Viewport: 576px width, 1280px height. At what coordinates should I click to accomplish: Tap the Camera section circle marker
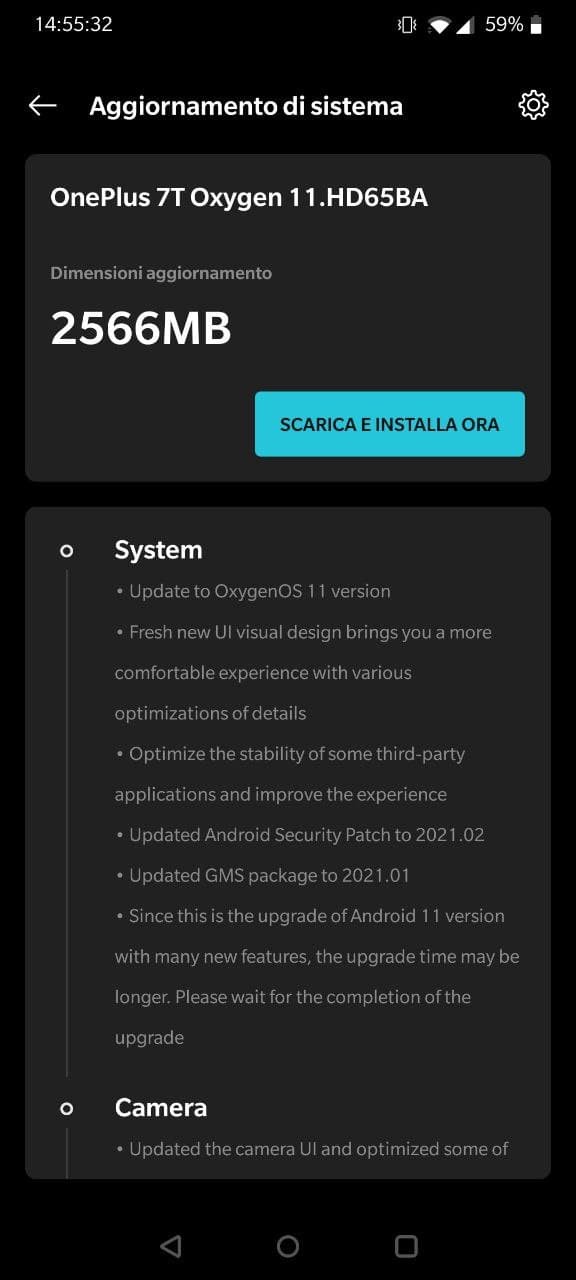(x=67, y=1108)
